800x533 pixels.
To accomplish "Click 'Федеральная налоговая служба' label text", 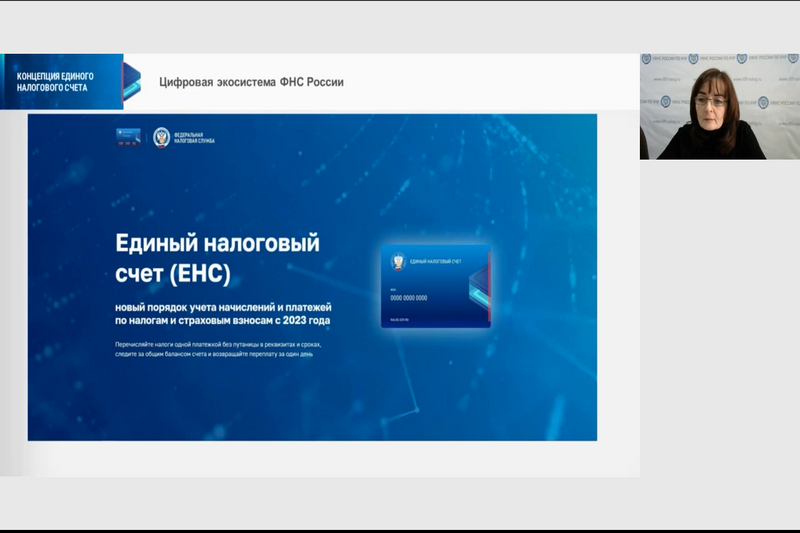I will coord(194,138).
